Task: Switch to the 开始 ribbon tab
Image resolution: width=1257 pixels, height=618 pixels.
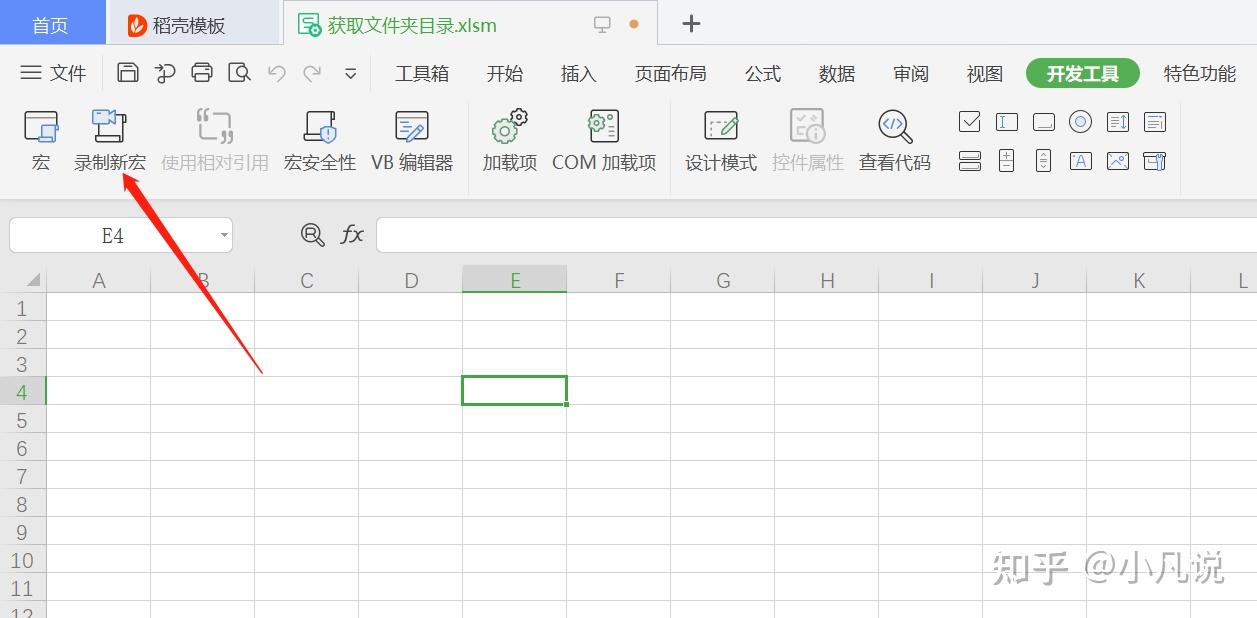Action: click(505, 73)
